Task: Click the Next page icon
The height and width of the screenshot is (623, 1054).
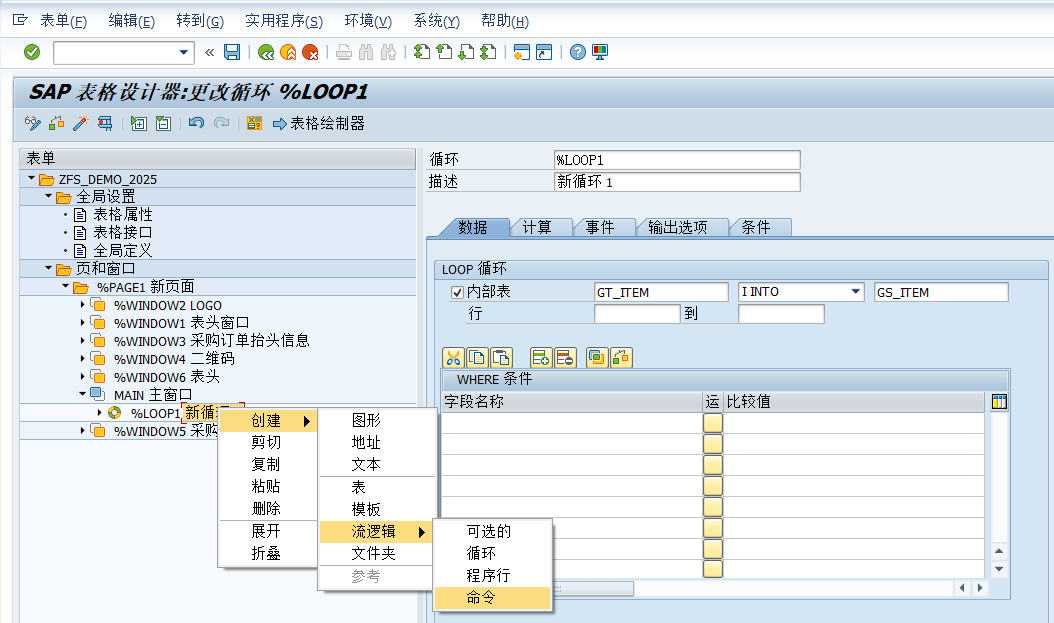Action: [x=466, y=52]
